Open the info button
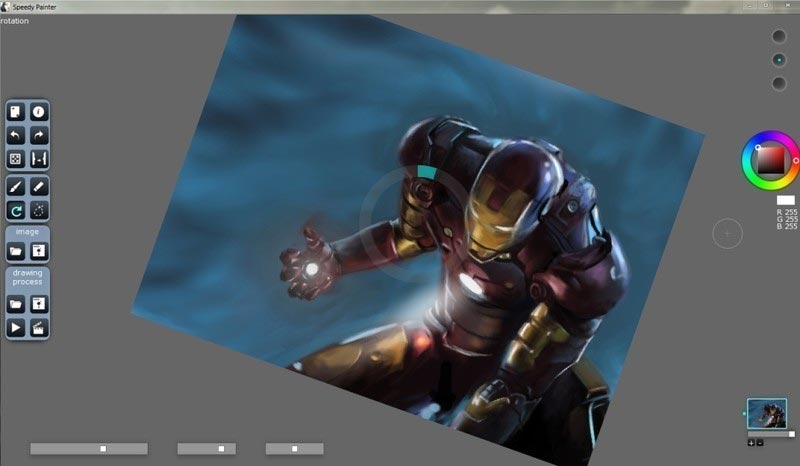Image resolution: width=800 pixels, height=466 pixels. (x=39, y=112)
